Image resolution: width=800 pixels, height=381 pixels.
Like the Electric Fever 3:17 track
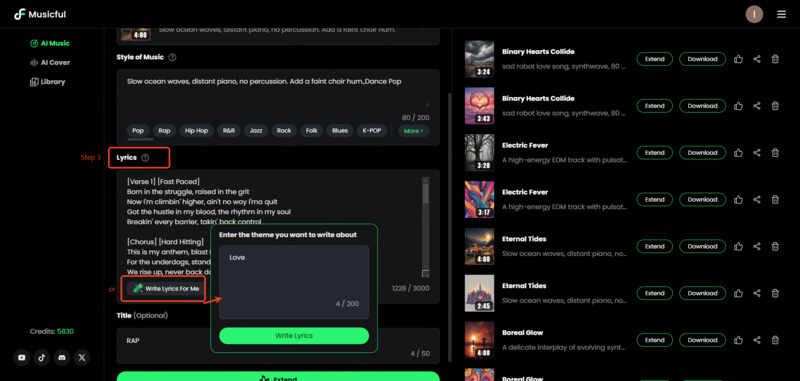point(738,199)
